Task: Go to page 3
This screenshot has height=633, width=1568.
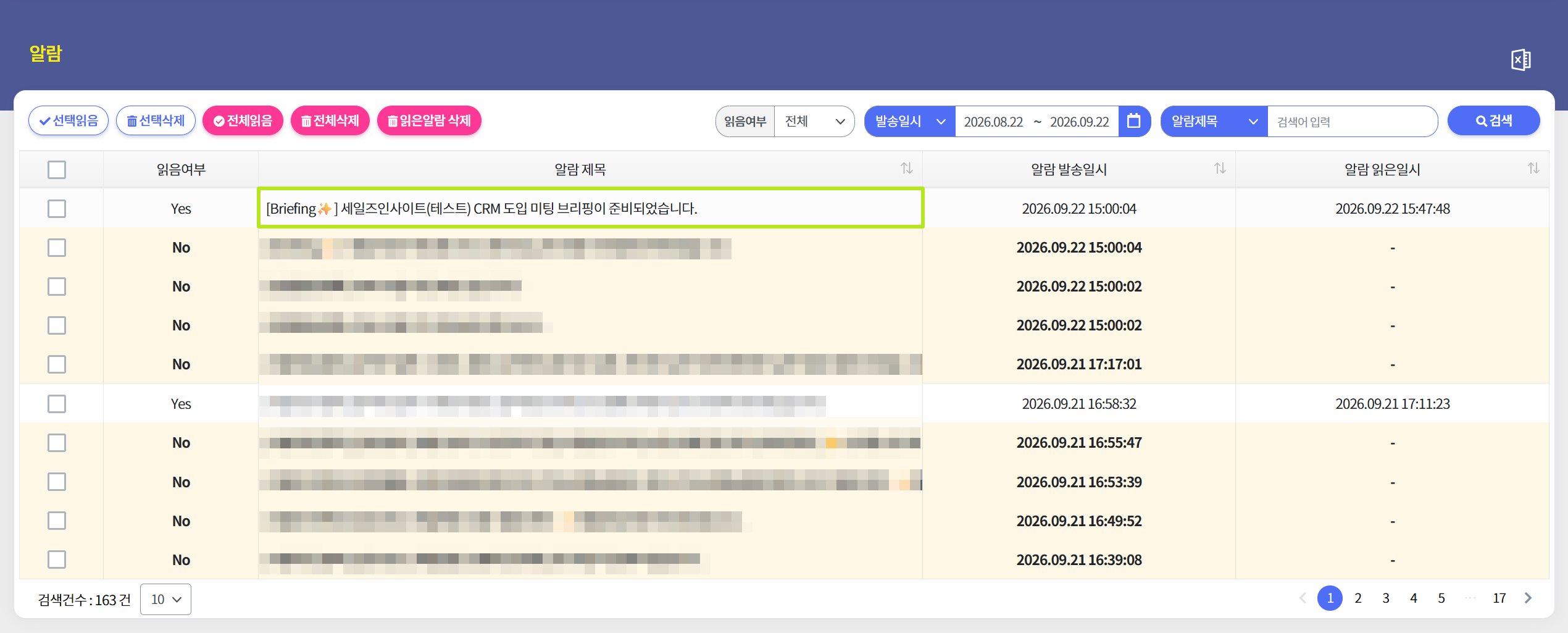Action: (1386, 598)
